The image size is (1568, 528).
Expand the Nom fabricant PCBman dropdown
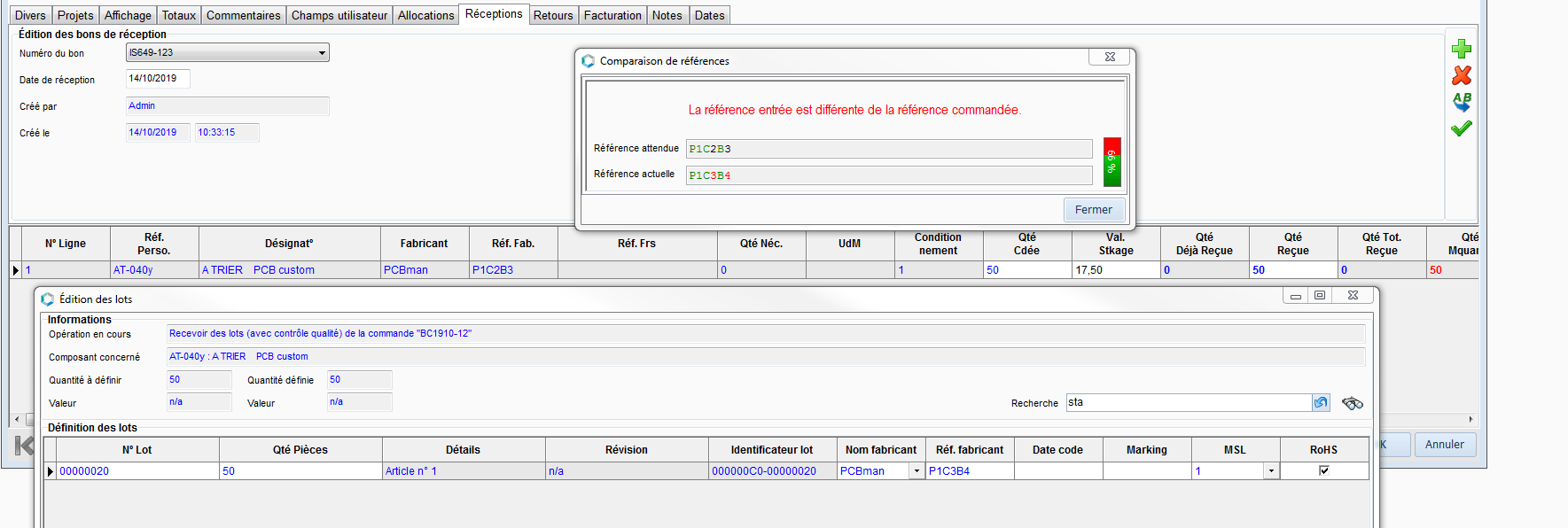(x=917, y=471)
